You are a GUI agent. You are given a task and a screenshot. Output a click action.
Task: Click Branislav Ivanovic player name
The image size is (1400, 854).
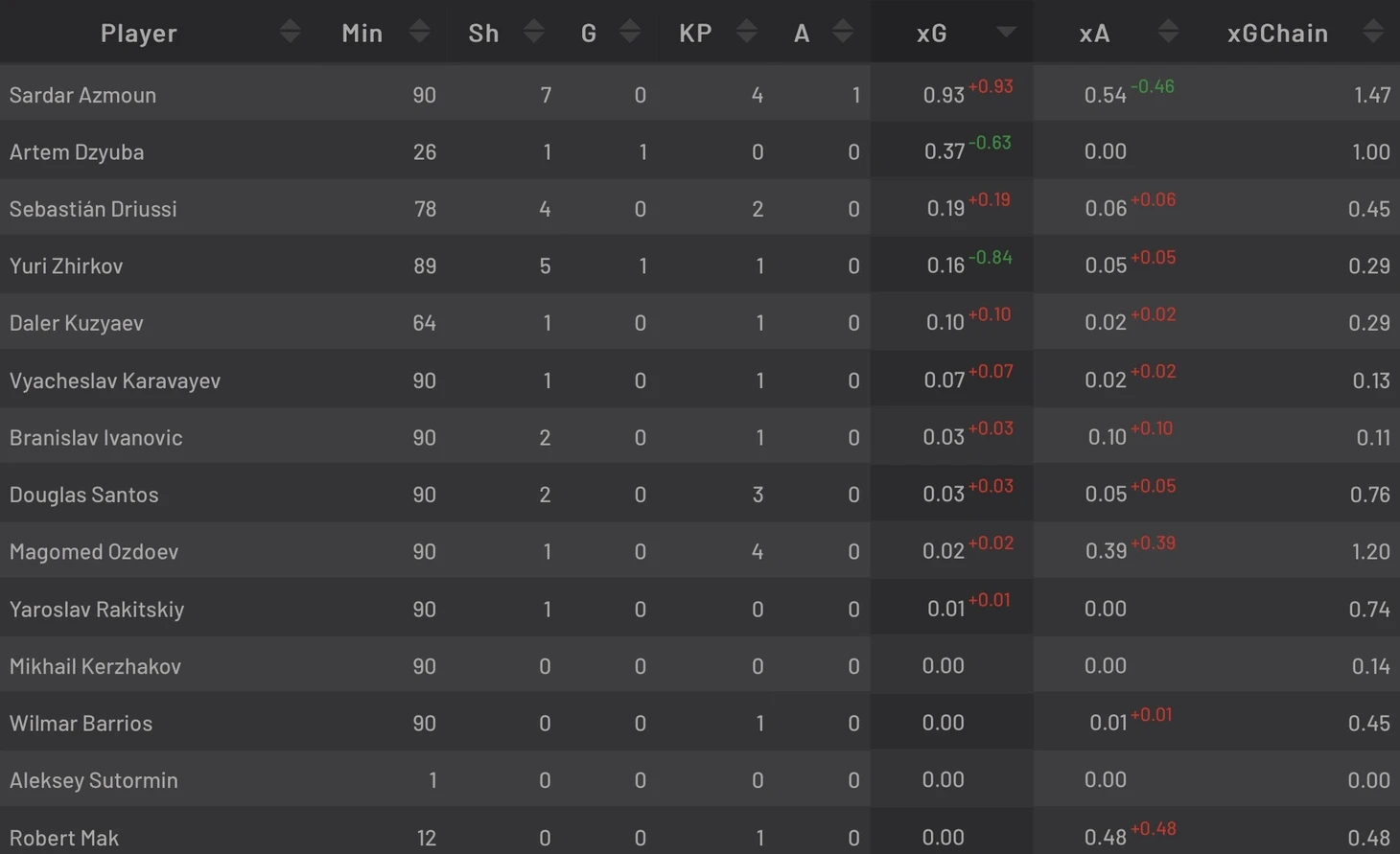point(96,438)
